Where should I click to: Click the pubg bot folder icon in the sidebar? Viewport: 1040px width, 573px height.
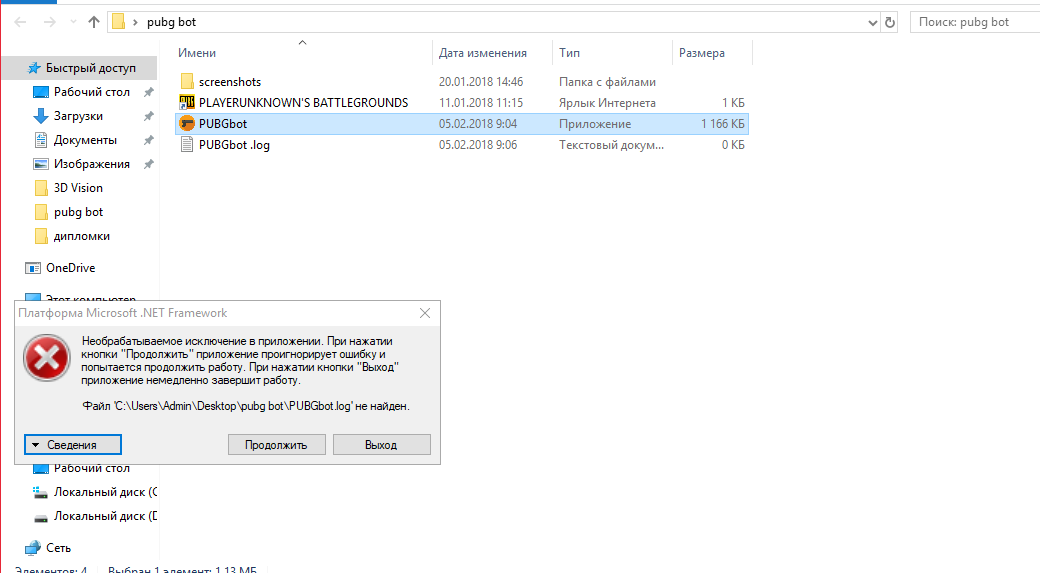(x=41, y=212)
